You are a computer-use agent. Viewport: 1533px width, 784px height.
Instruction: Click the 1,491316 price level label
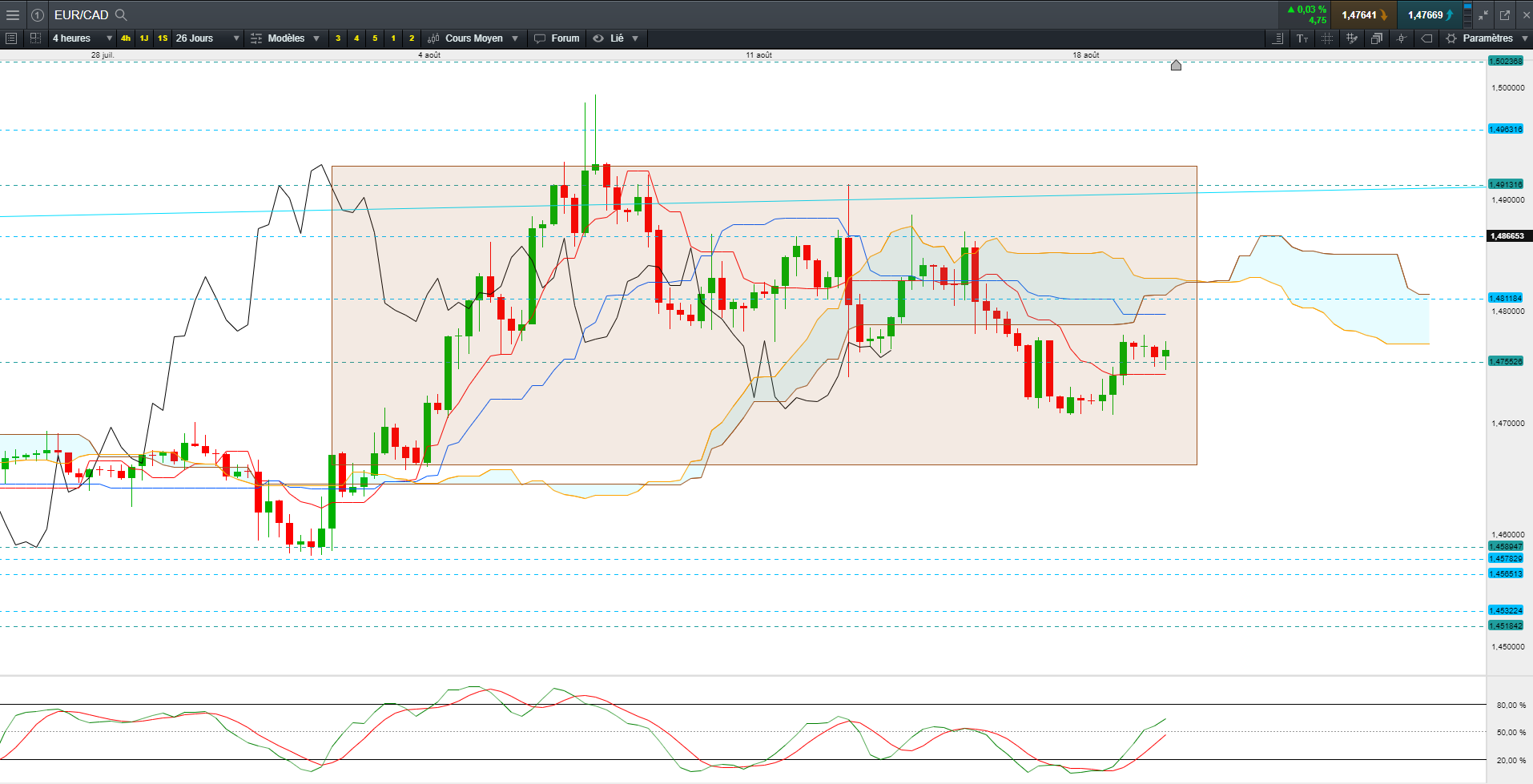1506,184
